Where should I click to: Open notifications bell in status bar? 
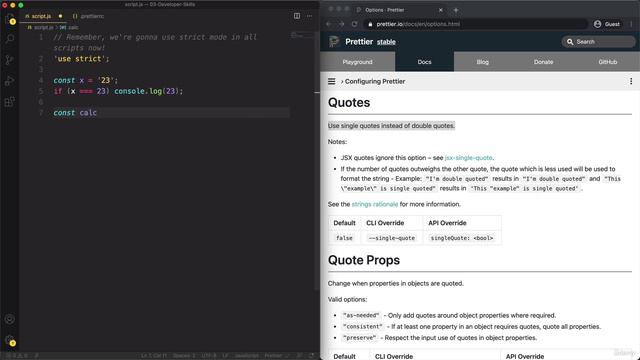pyautogui.click(x=312, y=356)
